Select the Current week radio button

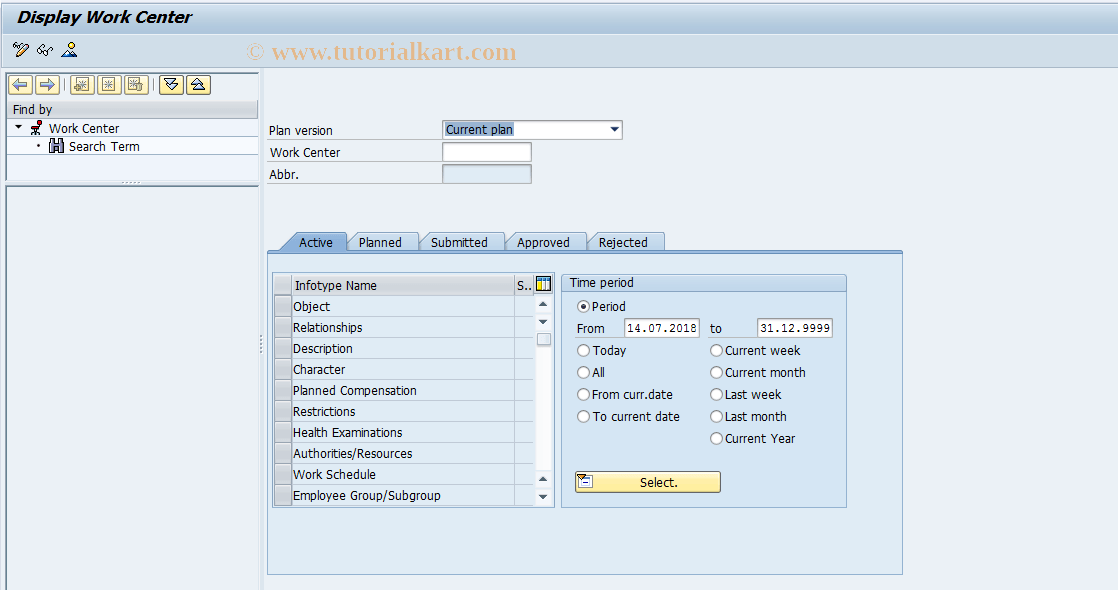(717, 350)
